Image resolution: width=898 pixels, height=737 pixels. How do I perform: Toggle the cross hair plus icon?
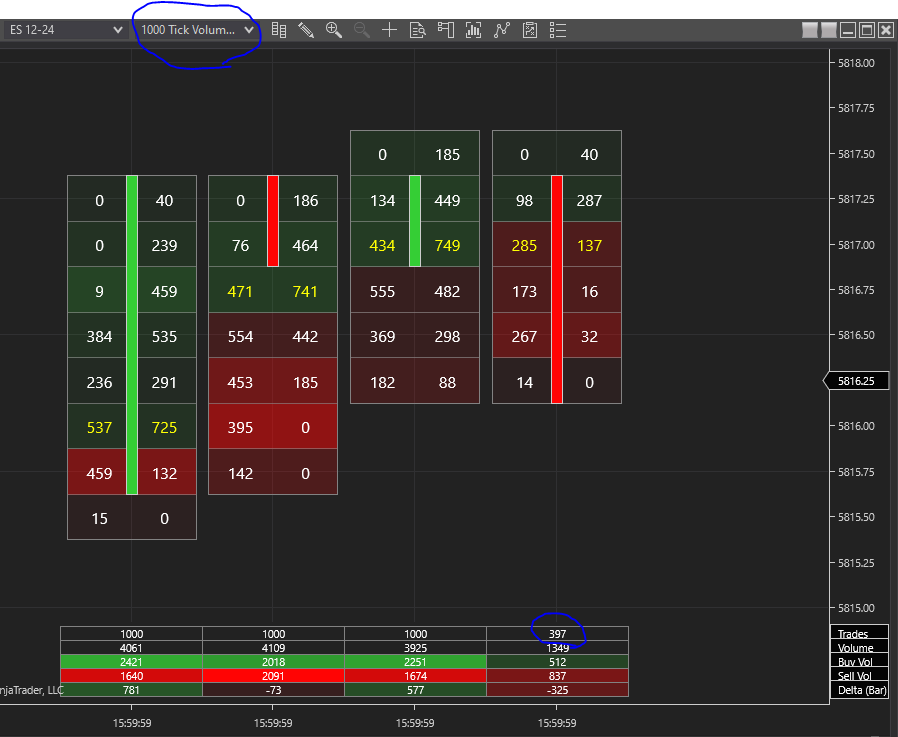(389, 30)
